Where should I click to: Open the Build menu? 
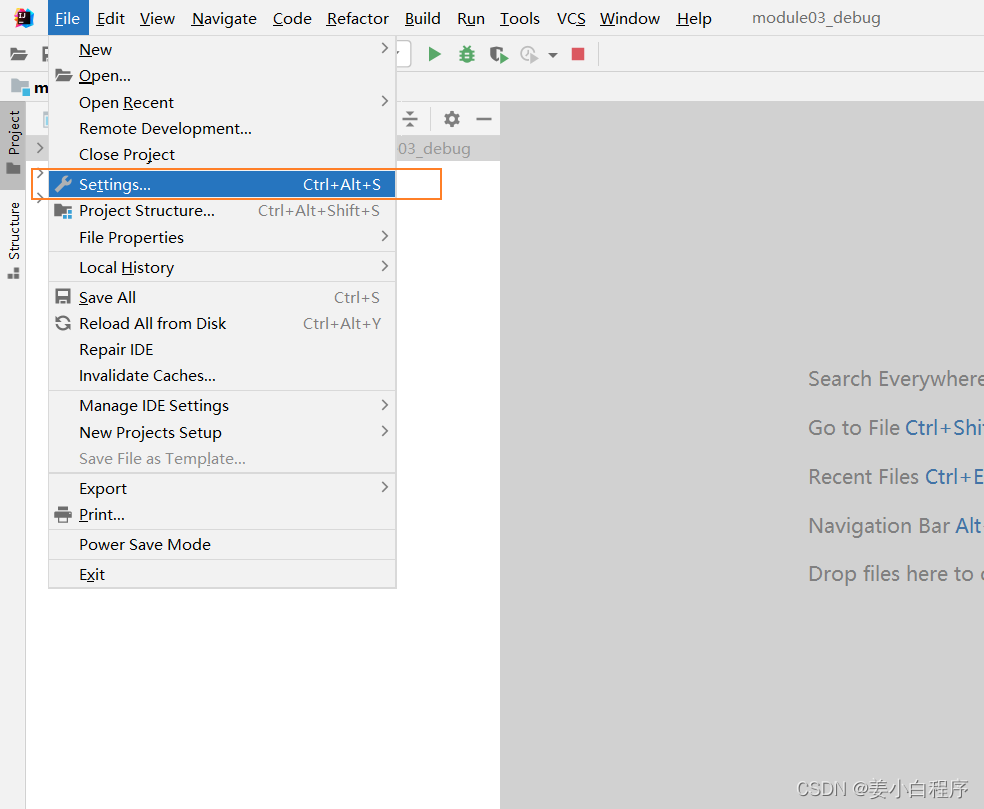click(422, 19)
